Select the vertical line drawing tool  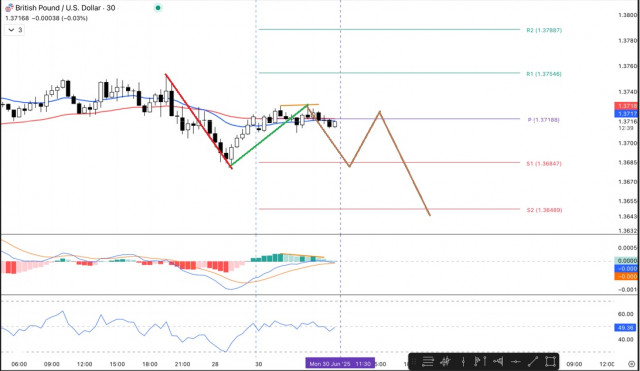[463, 361]
